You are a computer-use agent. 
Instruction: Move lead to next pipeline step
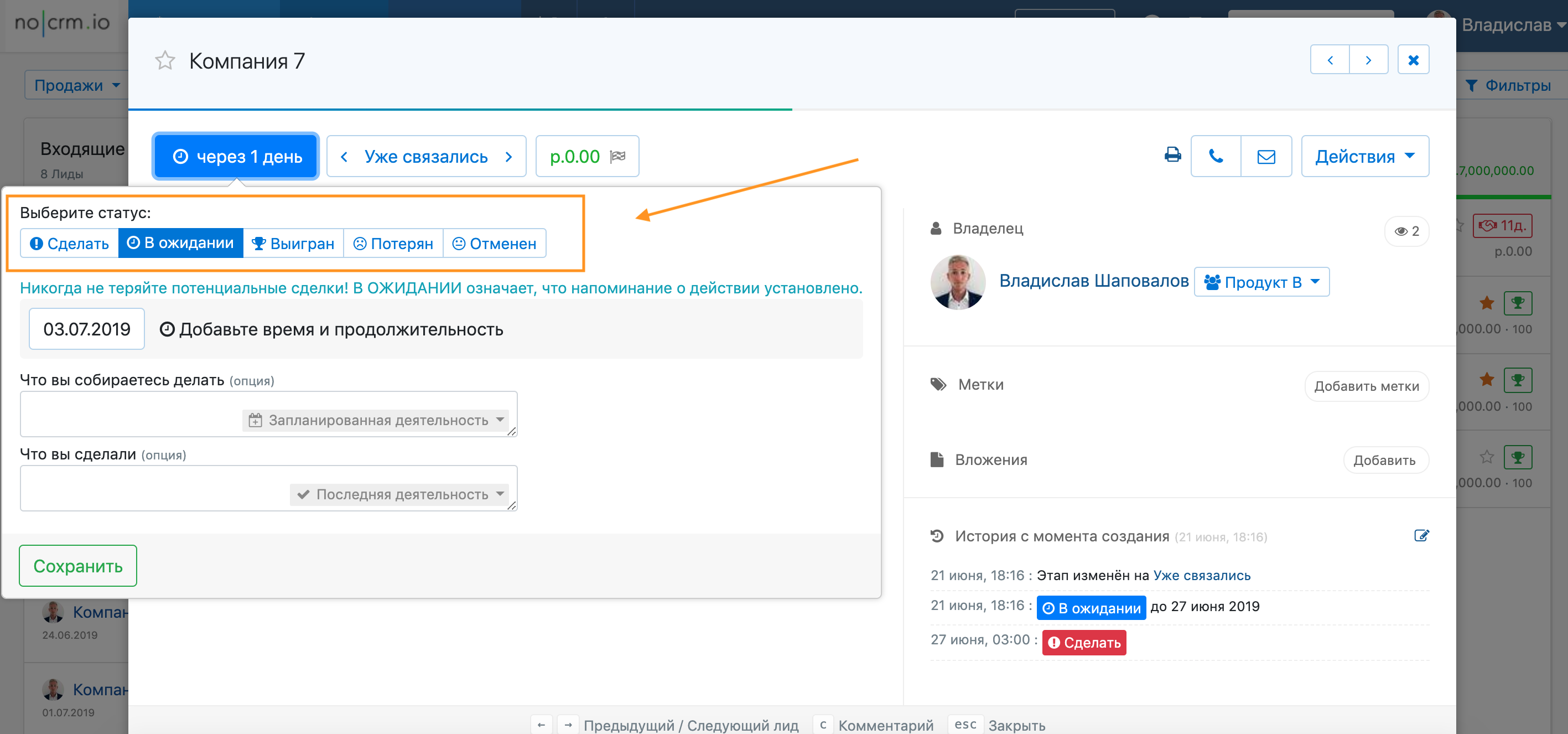(509, 157)
